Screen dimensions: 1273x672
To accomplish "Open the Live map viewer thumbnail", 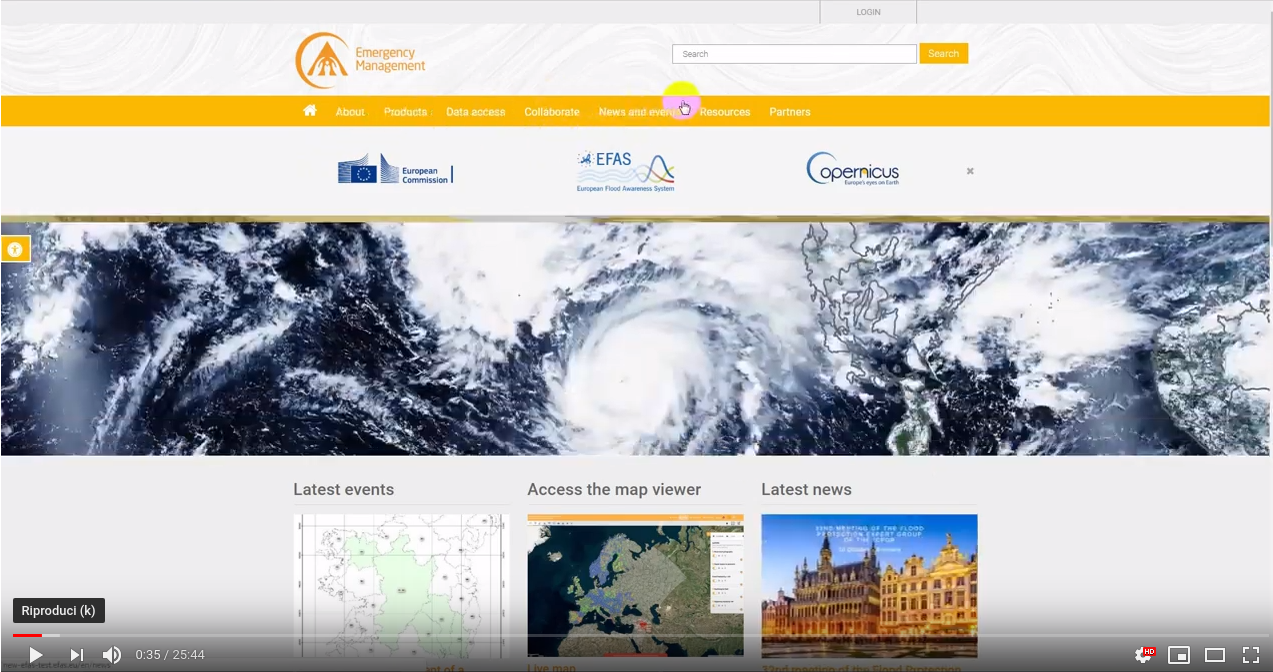I will (635, 585).
